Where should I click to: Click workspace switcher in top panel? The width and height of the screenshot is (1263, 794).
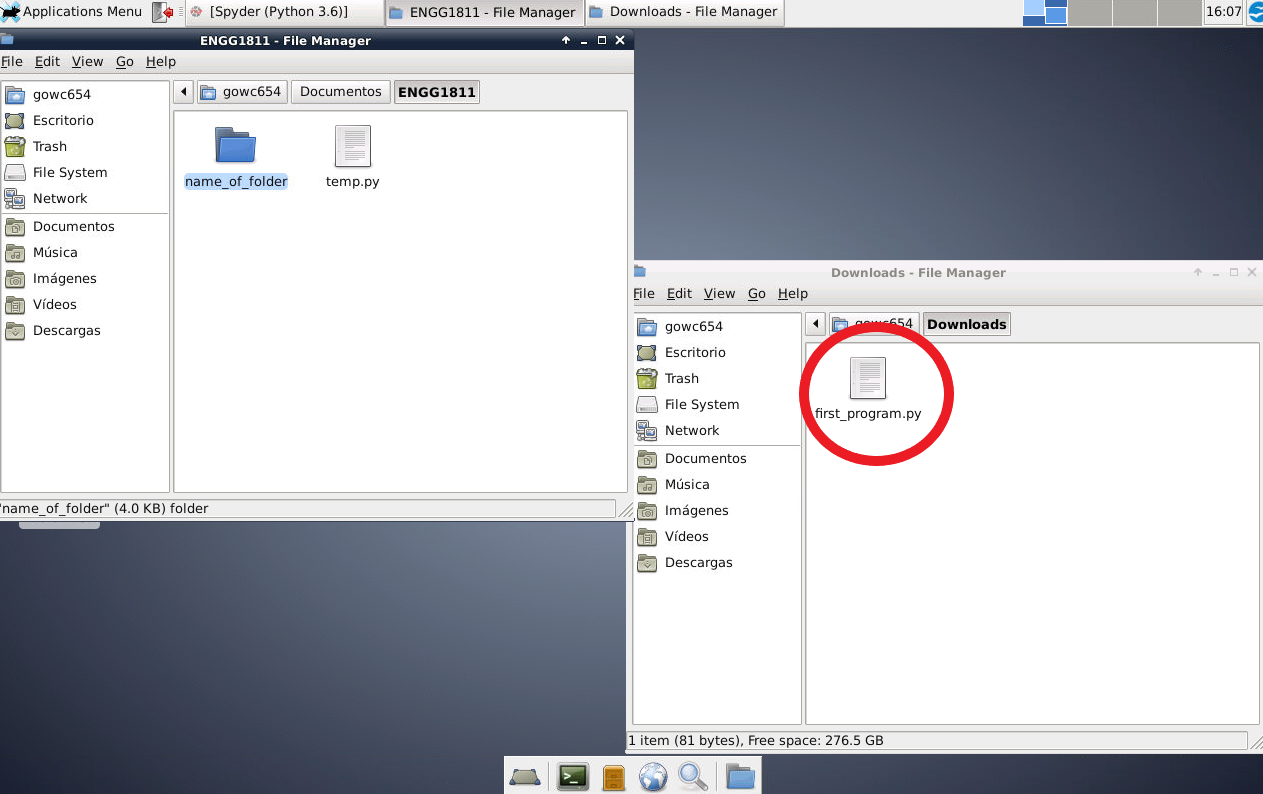point(1112,12)
